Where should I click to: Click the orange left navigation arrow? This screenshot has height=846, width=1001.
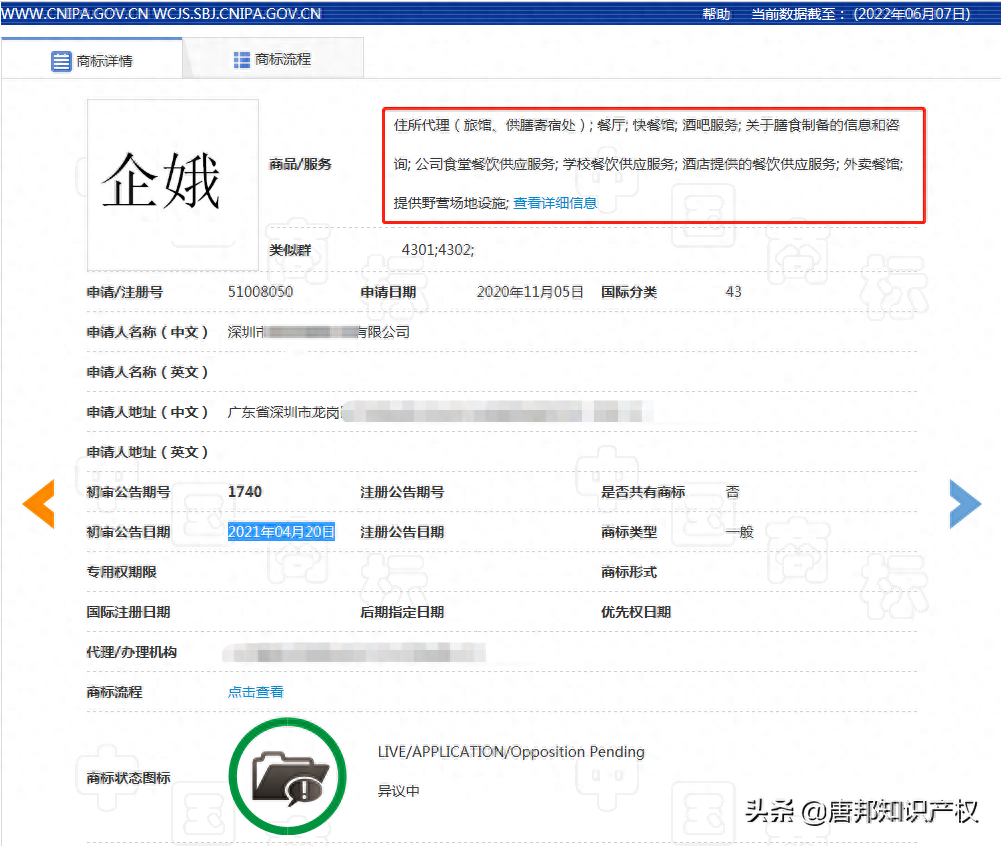click(x=38, y=505)
